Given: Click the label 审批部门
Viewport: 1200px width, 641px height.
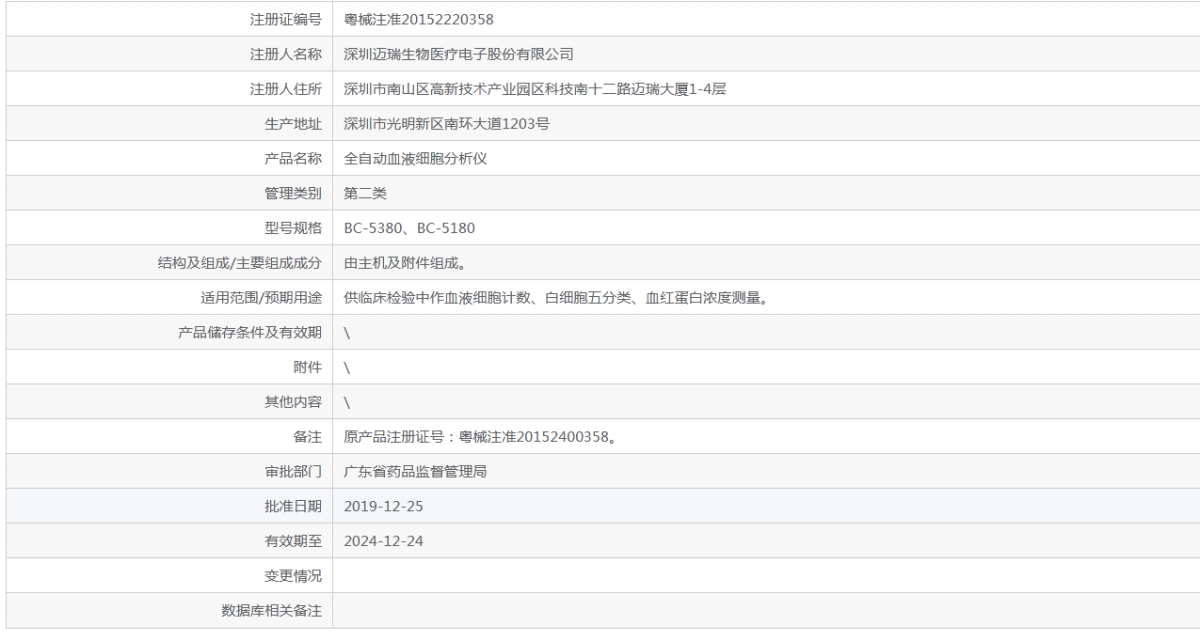Looking at the screenshot, I should click(293, 471).
